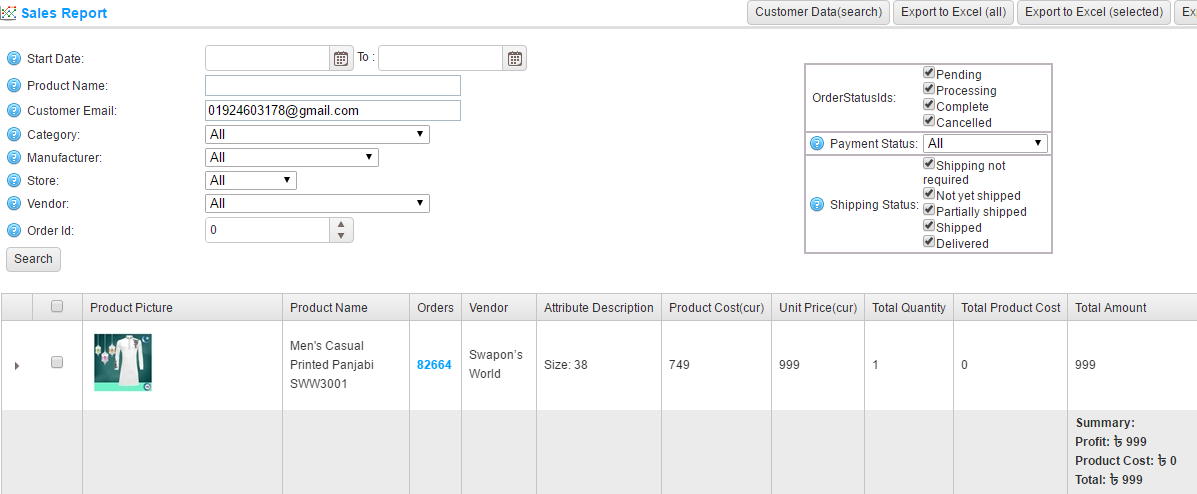Click the Order Id number field
Screen dimensions: 1197x494
267,230
